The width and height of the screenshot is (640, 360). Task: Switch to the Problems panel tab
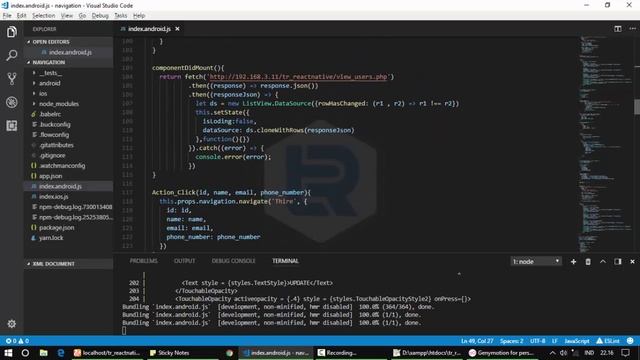click(143, 261)
